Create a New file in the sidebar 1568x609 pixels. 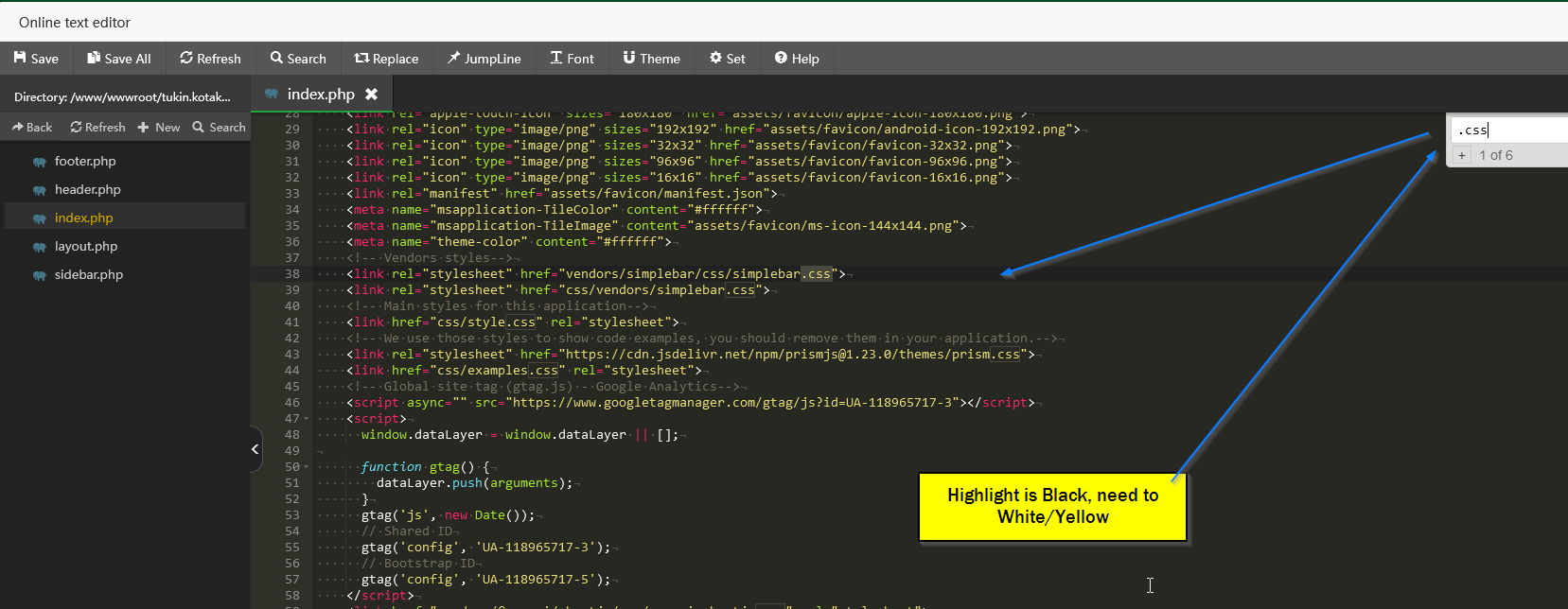(158, 127)
